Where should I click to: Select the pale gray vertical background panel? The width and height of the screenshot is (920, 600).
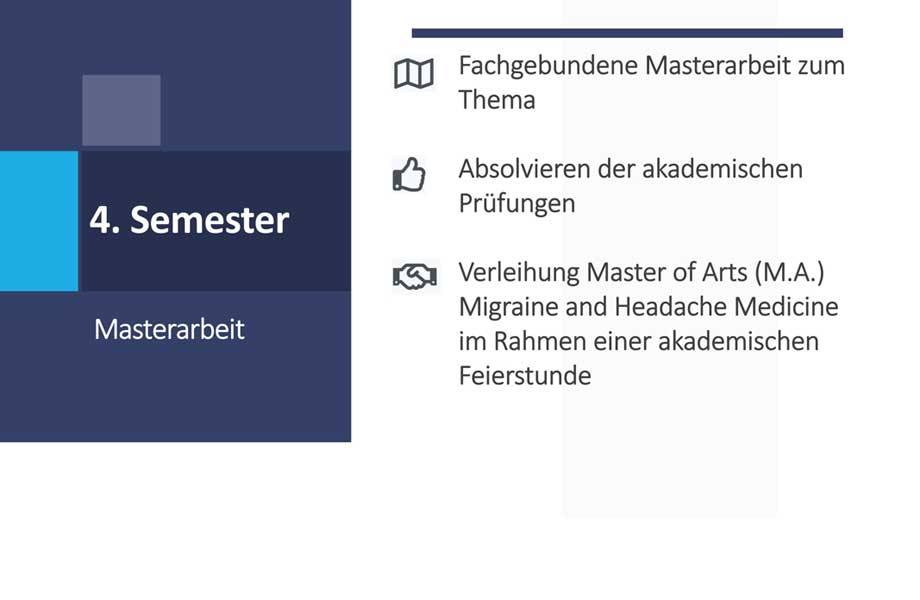pyautogui.click(x=669, y=460)
